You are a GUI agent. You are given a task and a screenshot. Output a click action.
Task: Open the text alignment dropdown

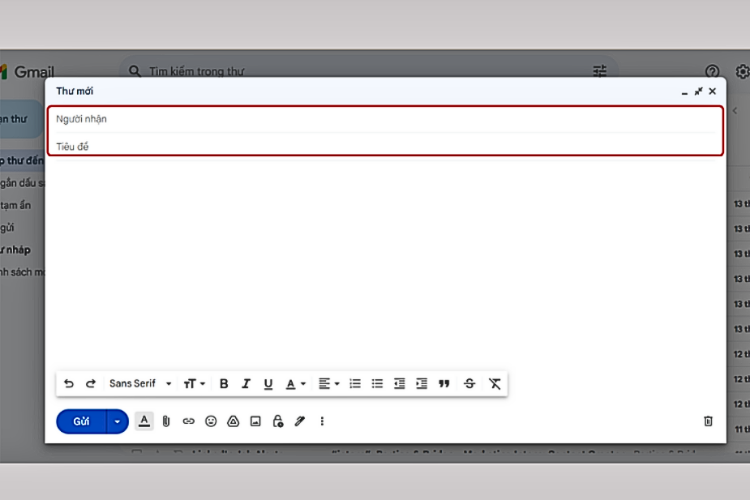tap(329, 383)
